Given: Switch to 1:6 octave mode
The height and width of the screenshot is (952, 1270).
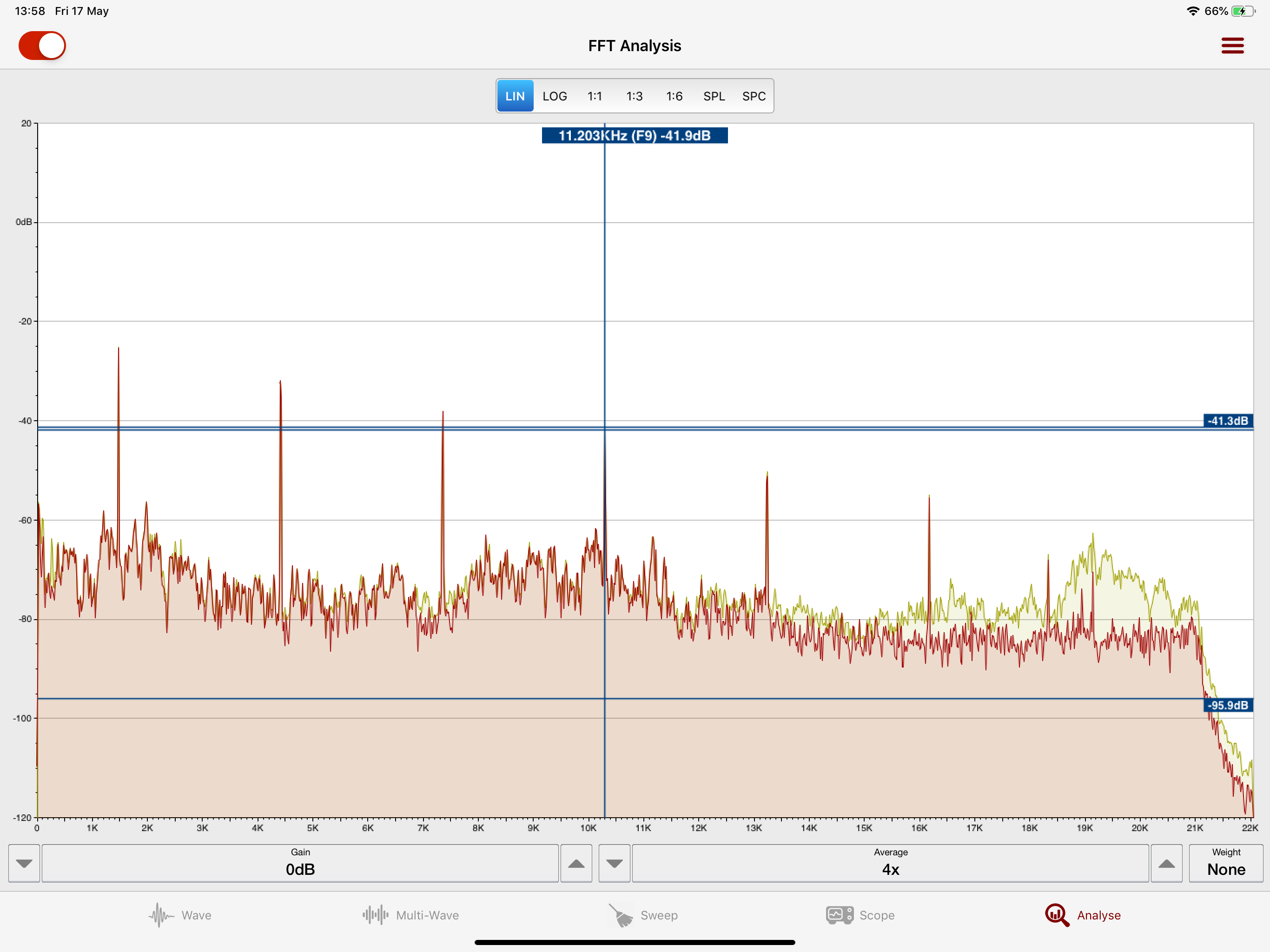Looking at the screenshot, I should [674, 96].
